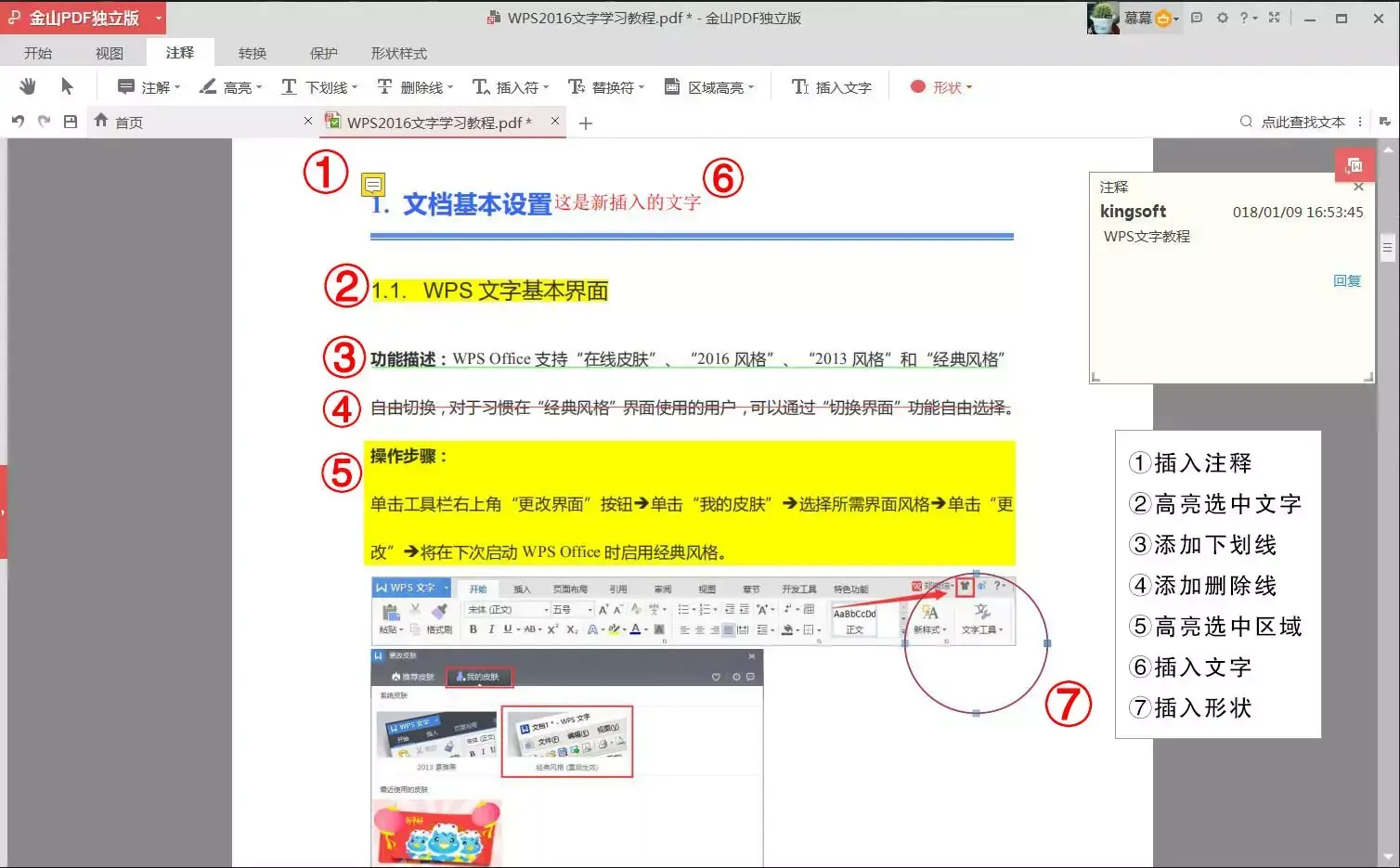Save the document with the disk icon
Viewport: 1400px width, 868px height.
tap(70, 122)
